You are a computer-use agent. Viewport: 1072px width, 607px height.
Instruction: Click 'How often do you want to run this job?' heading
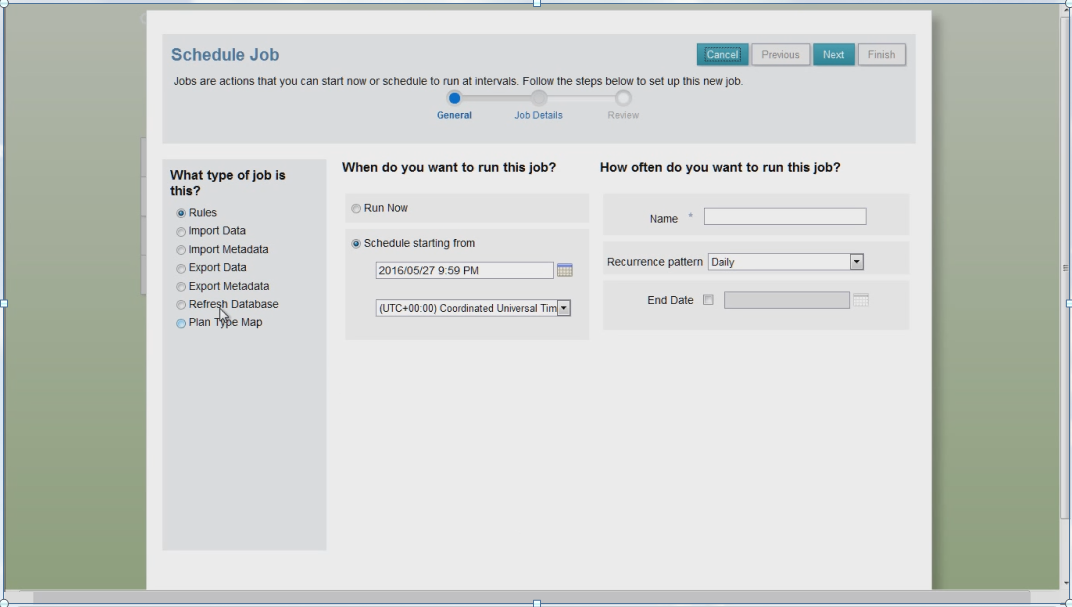coord(720,167)
